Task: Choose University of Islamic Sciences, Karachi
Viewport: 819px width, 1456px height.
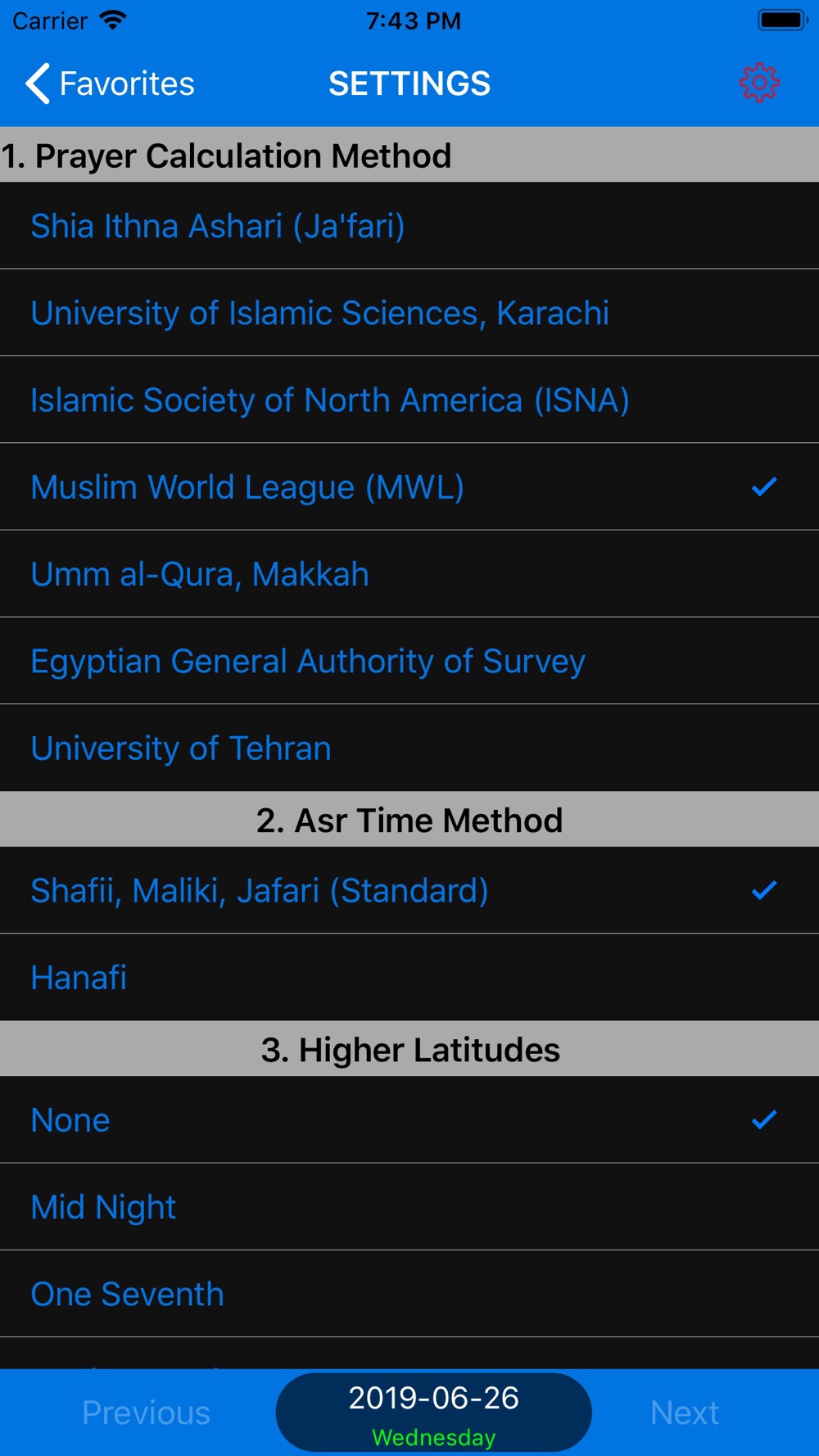Action: 409,313
